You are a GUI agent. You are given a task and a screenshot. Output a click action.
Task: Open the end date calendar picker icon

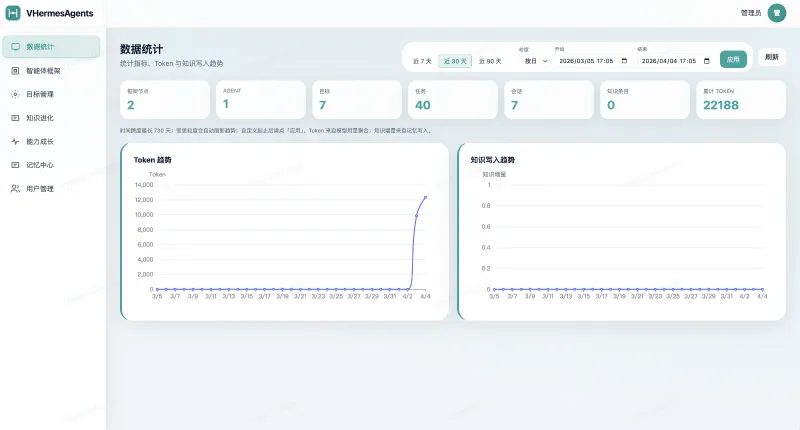[707, 61]
